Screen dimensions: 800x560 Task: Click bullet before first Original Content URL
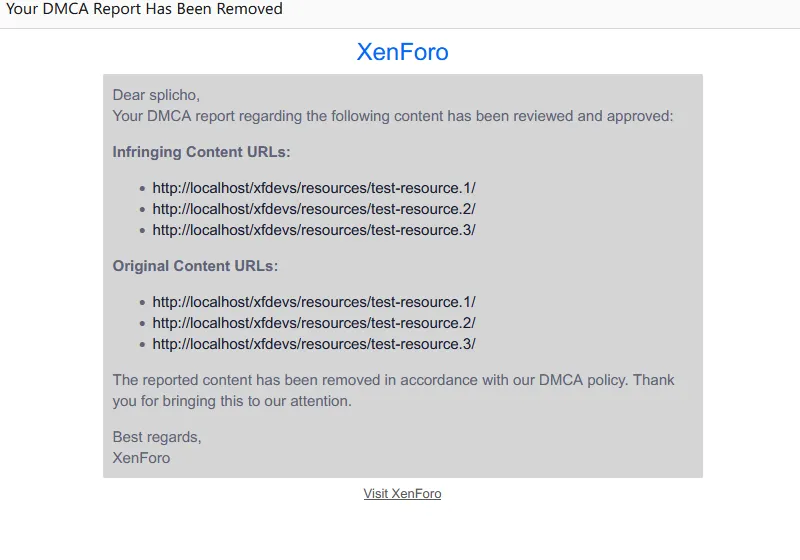click(143, 302)
